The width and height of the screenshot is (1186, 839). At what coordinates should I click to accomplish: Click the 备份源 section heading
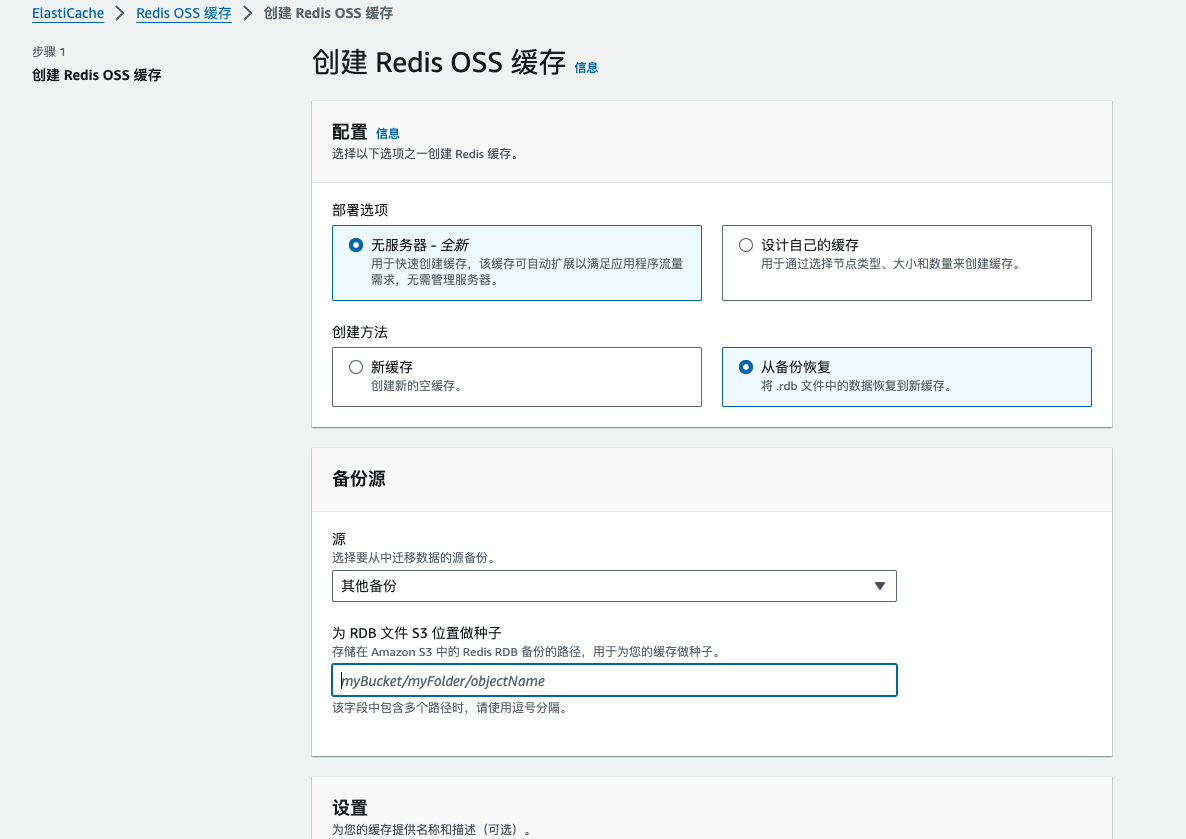click(x=359, y=479)
